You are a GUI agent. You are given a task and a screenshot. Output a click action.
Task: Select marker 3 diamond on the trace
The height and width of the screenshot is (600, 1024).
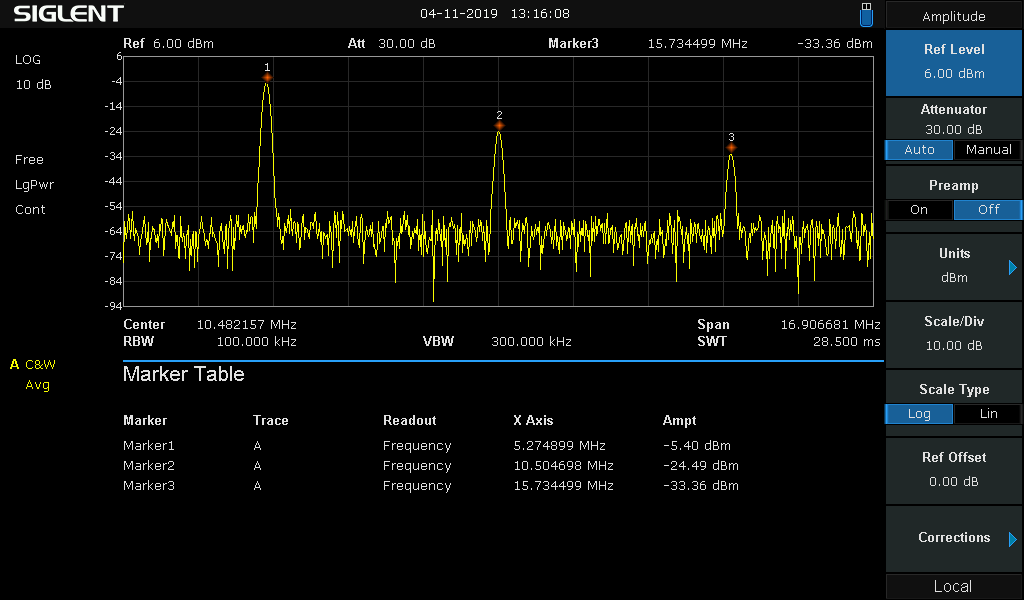tap(731, 148)
